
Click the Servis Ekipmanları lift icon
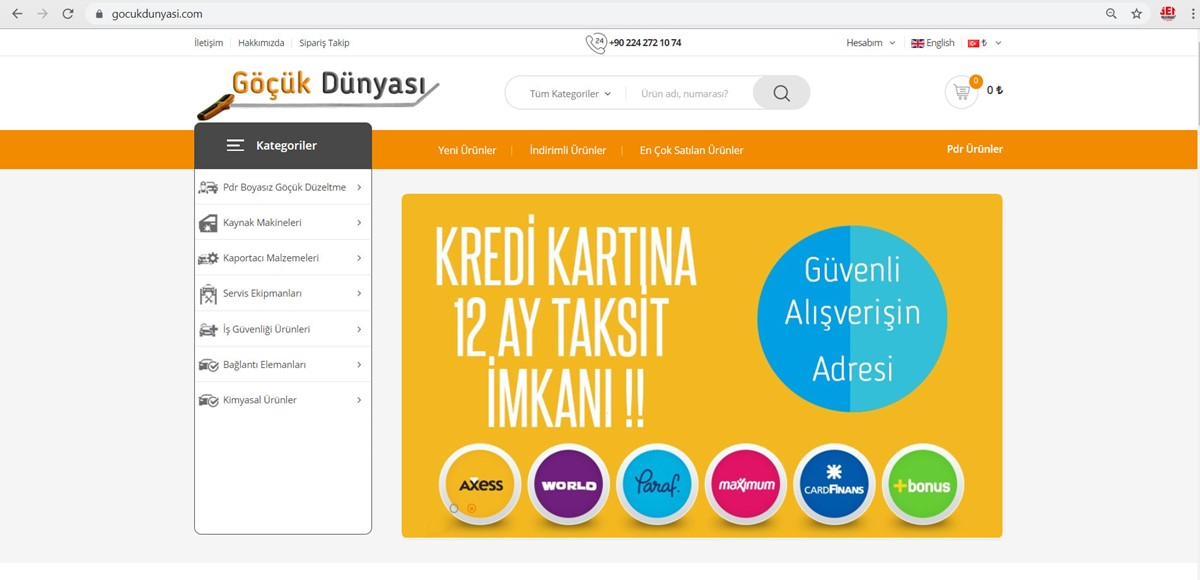click(x=208, y=294)
